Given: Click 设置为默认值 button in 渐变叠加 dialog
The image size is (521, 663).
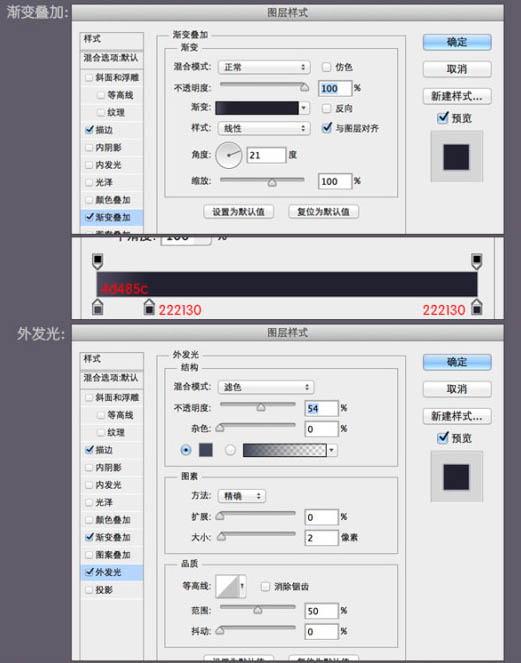Looking at the screenshot, I should click(239, 212).
